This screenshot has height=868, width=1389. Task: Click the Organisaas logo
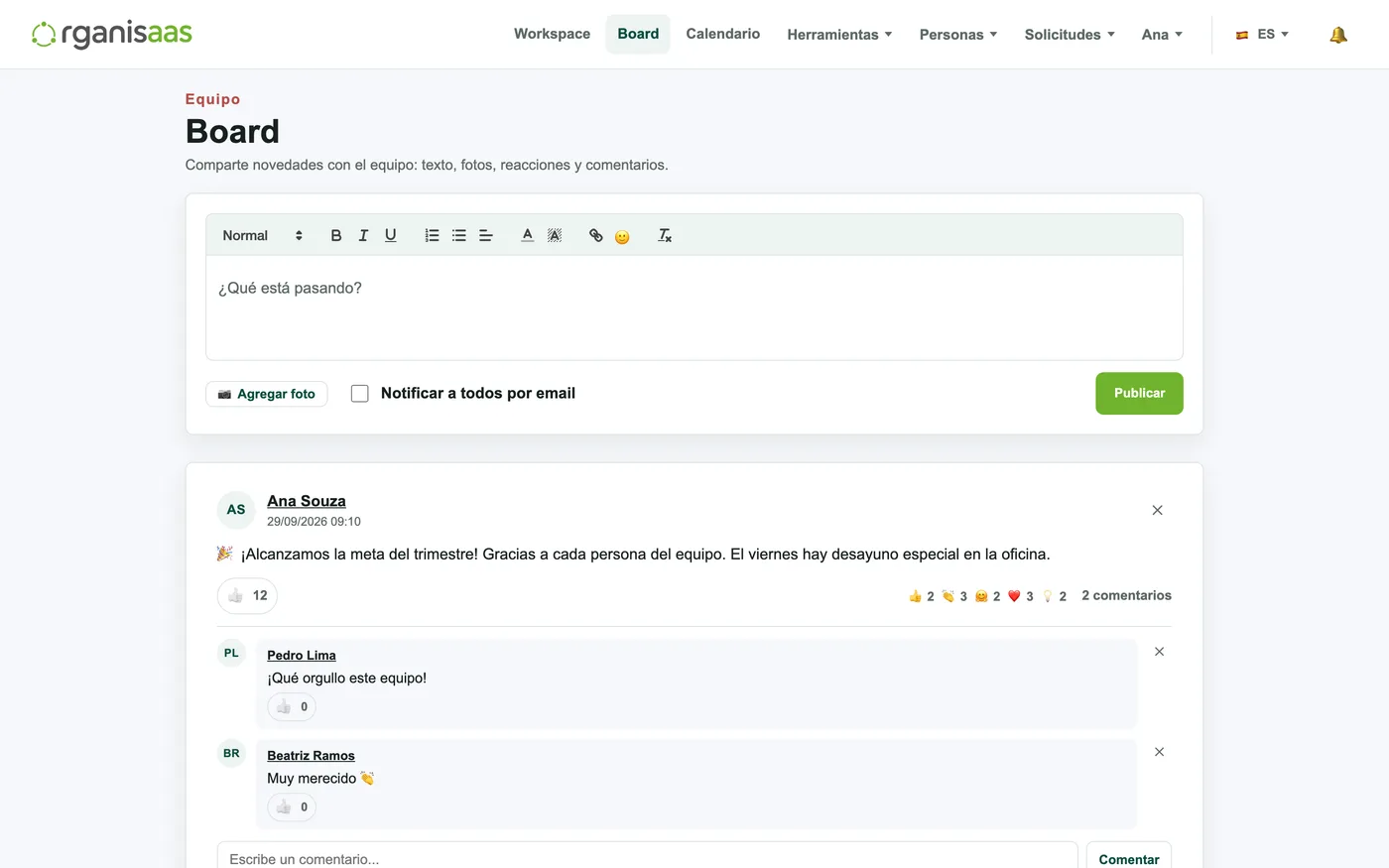coord(112,35)
